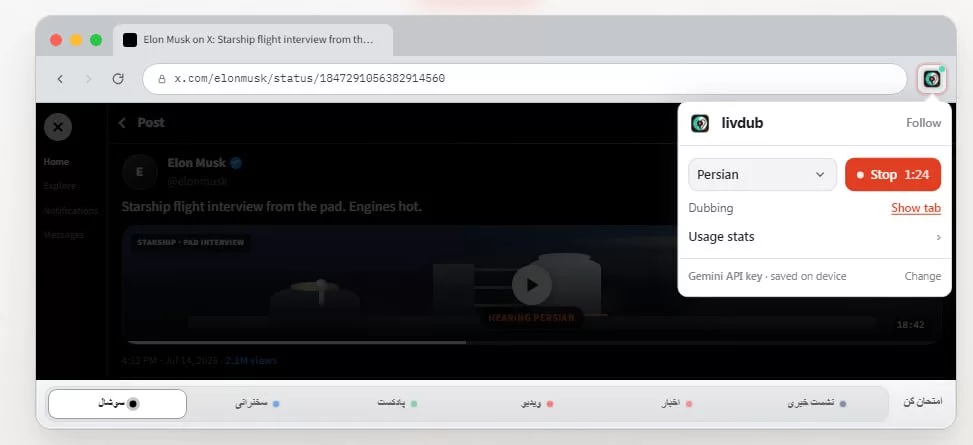This screenshot has height=445, width=973.
Task: Open Explore in the X sidebar
Action: (x=60, y=186)
